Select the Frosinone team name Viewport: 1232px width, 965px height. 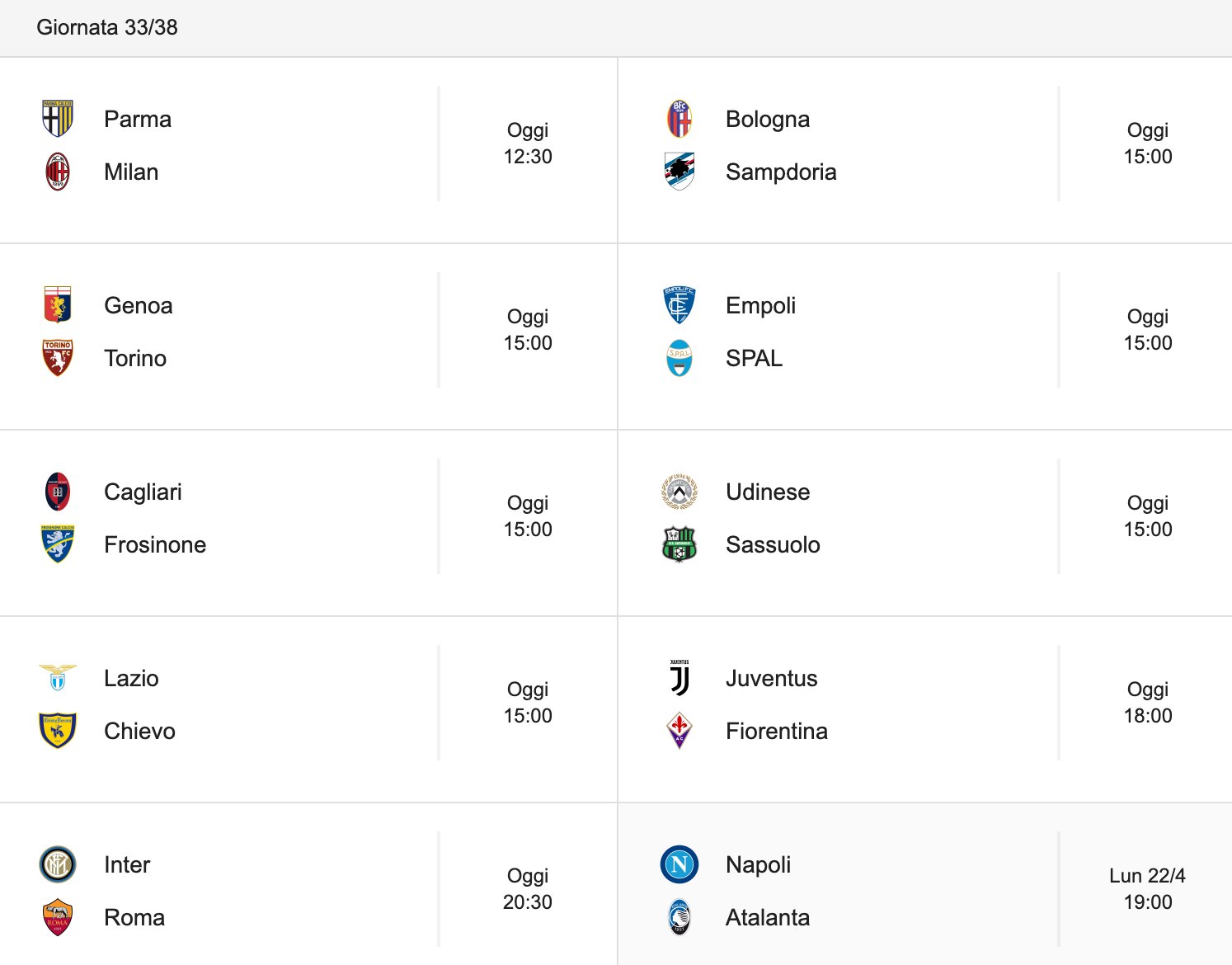tap(155, 545)
